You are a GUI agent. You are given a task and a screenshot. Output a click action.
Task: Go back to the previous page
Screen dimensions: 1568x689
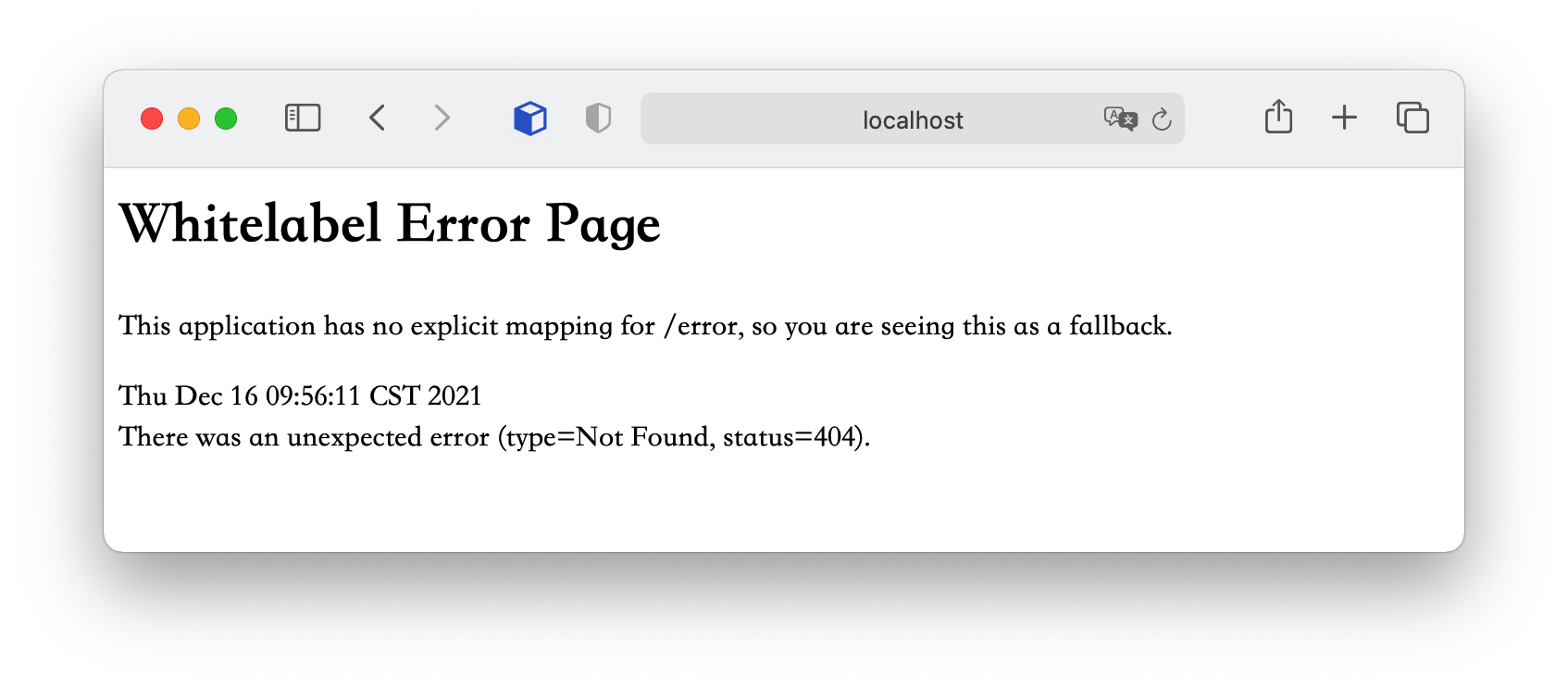point(377,119)
